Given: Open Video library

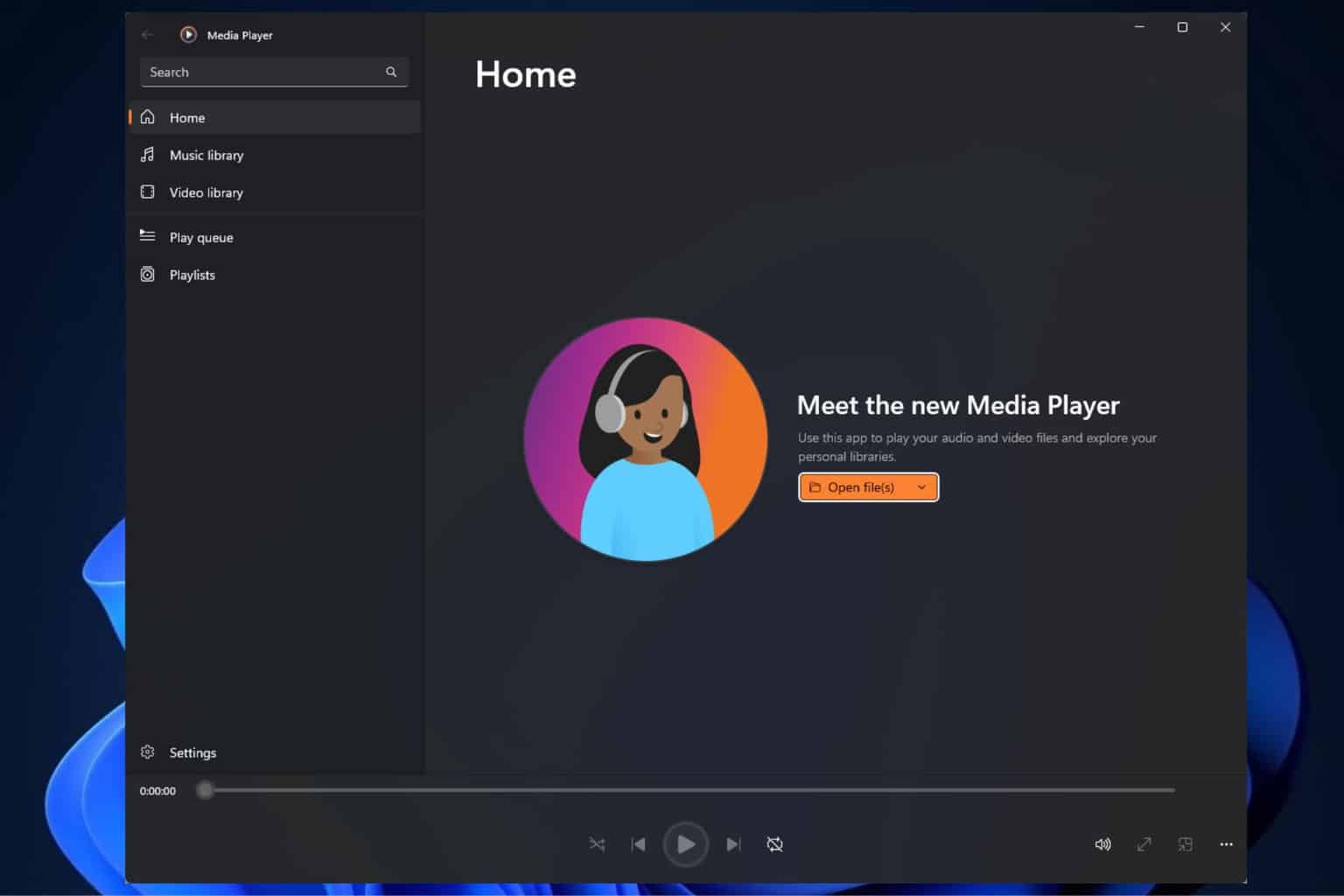Looking at the screenshot, I should point(275,192).
